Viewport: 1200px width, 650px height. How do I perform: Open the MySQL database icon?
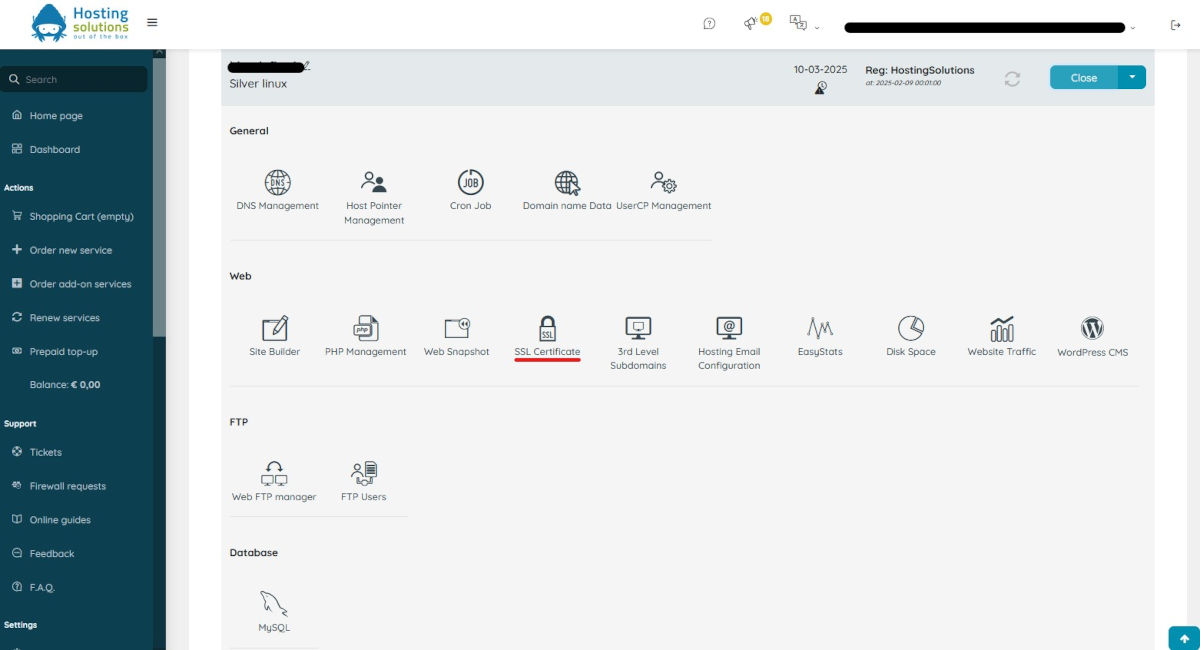(274, 605)
